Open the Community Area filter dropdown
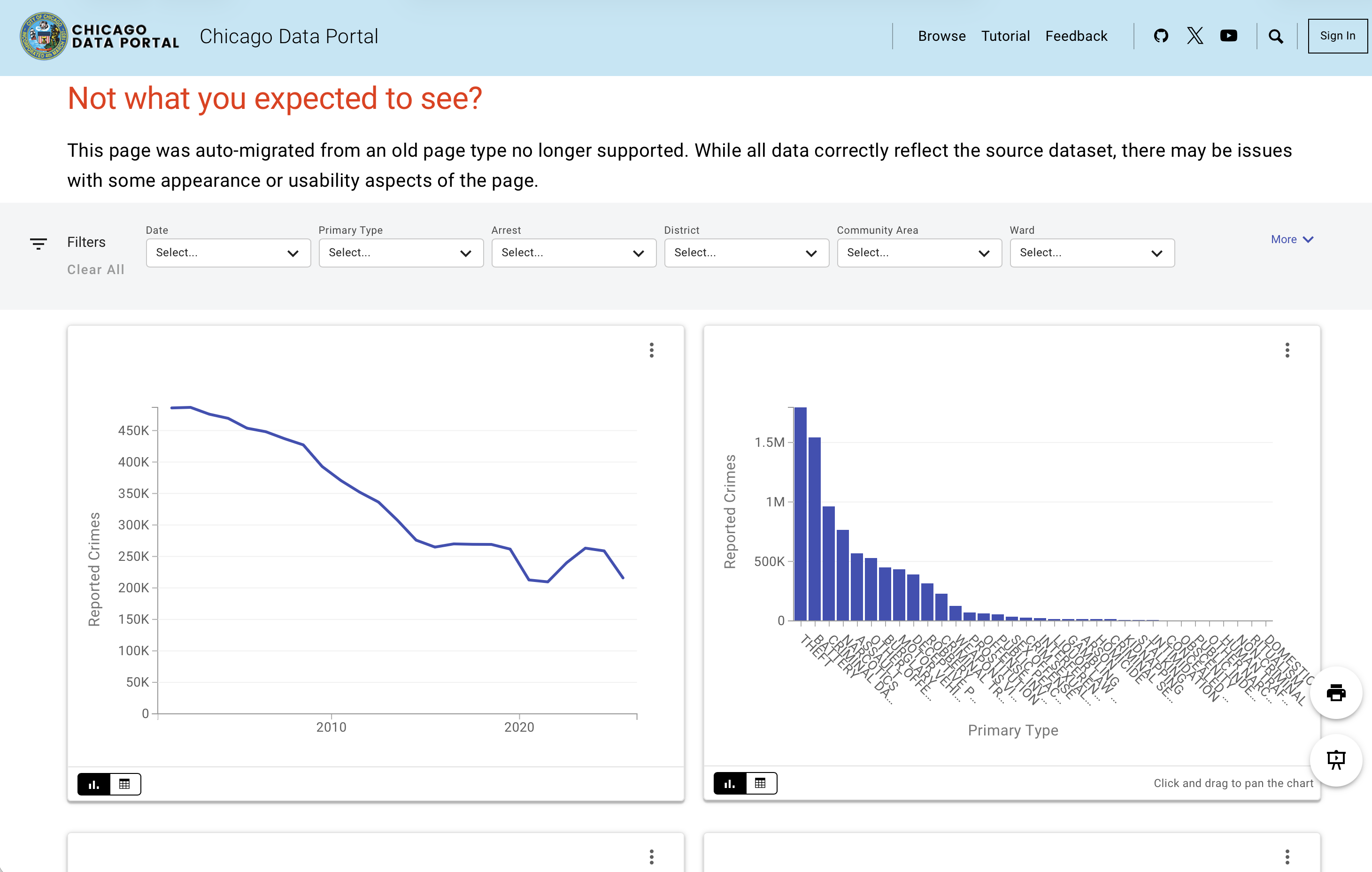 point(918,252)
